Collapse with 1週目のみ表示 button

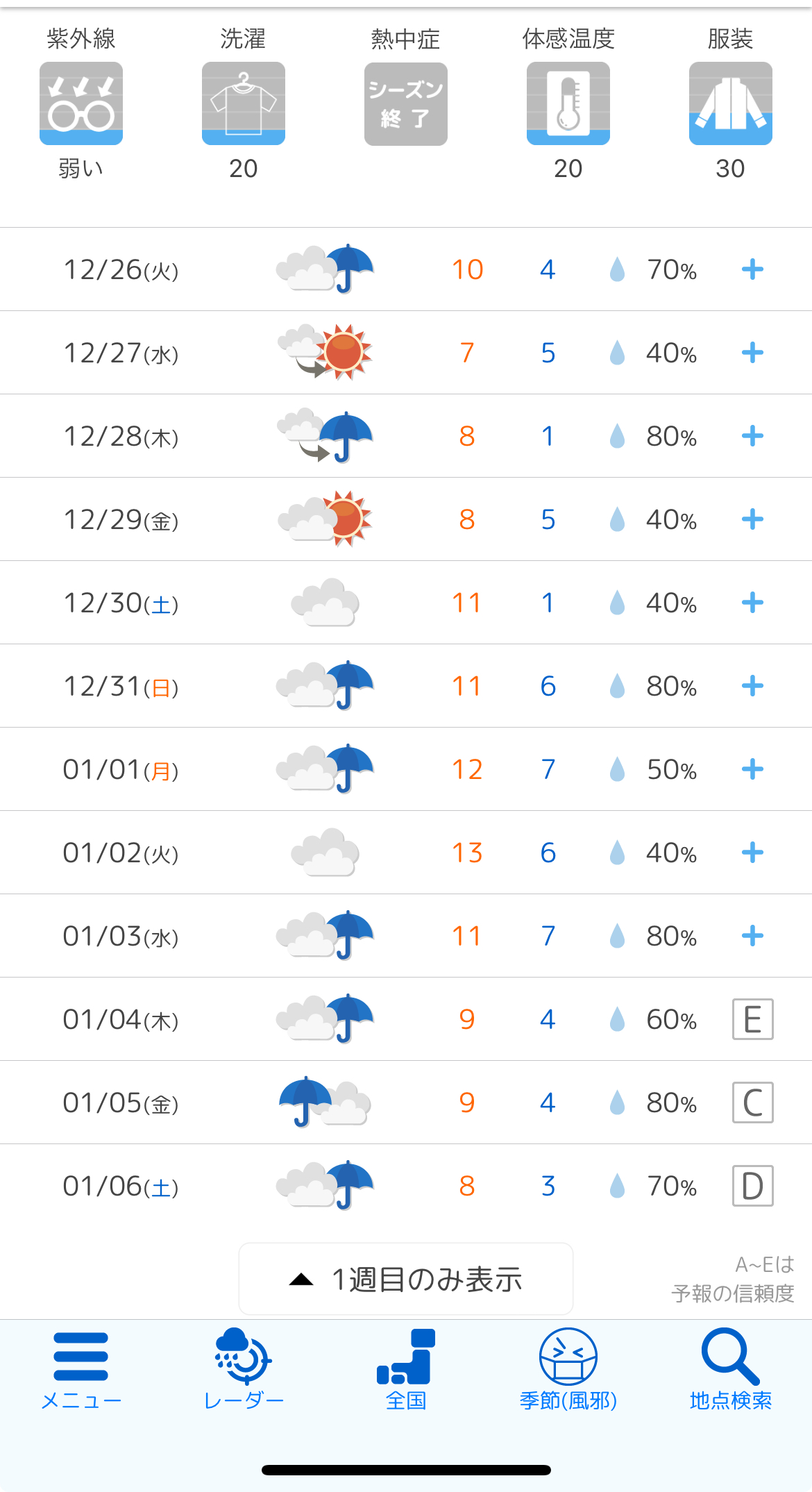pyautogui.click(x=406, y=1279)
